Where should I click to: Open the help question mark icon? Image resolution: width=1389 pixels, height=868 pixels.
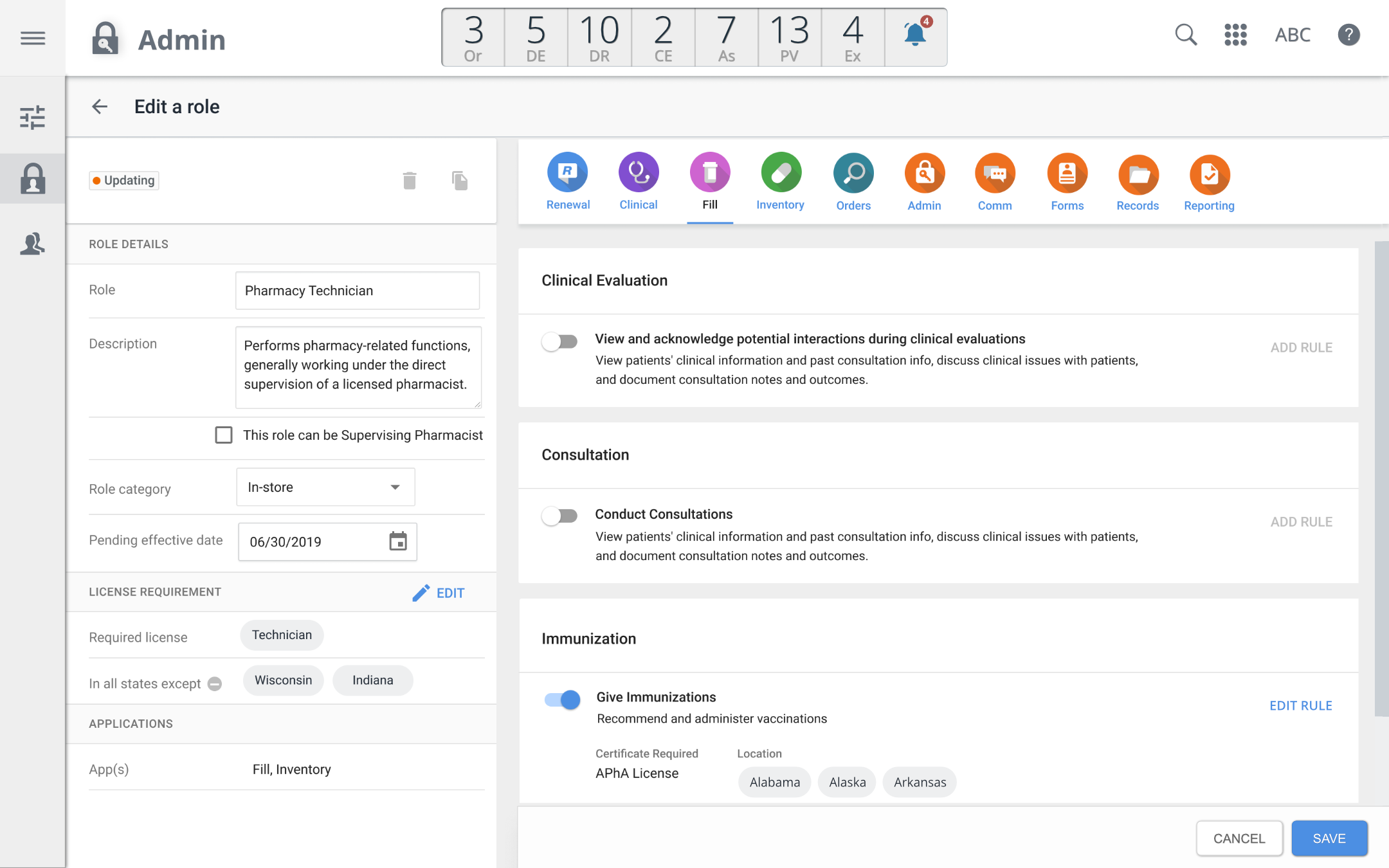1348,35
